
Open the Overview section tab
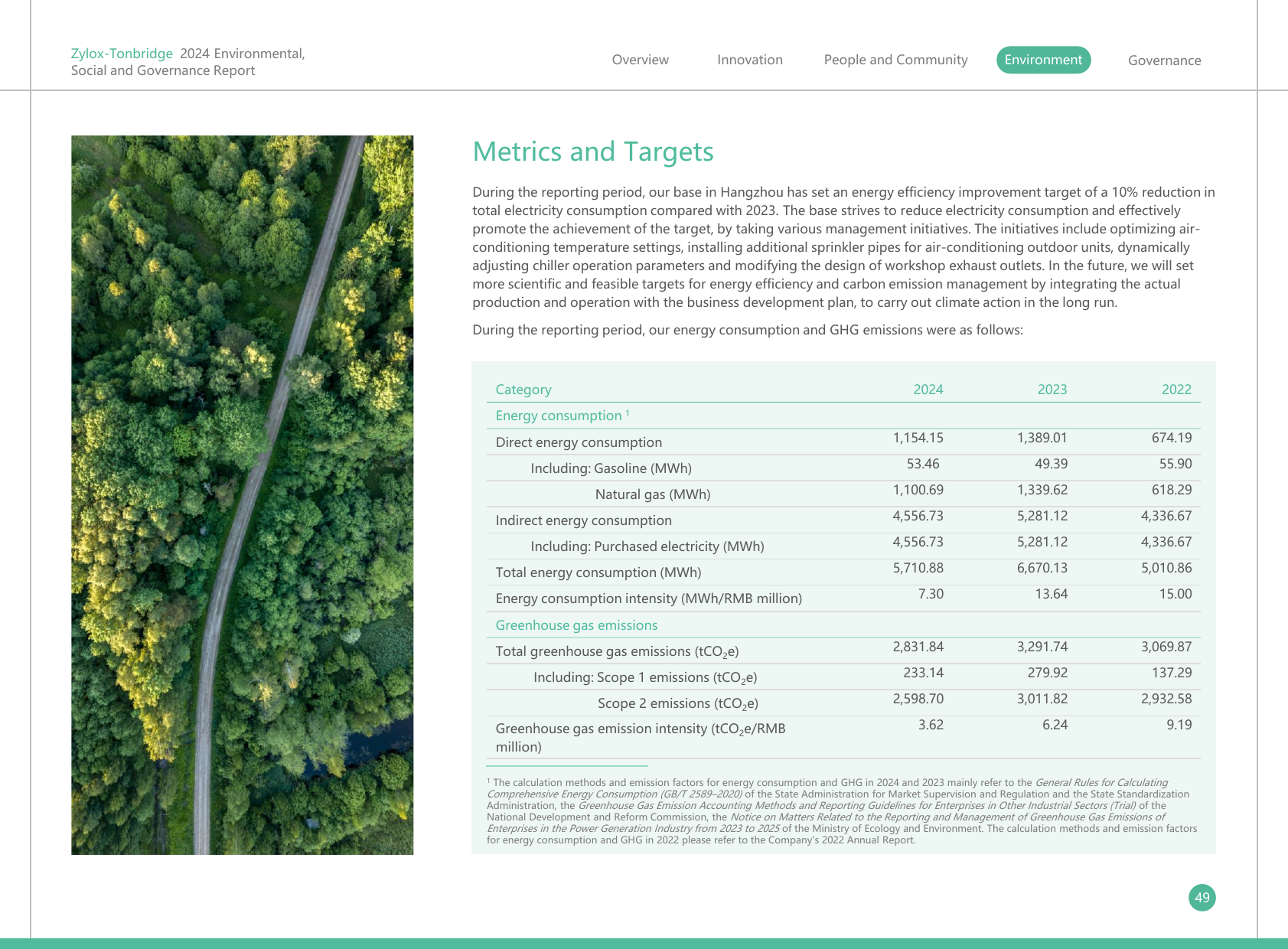[x=640, y=60]
